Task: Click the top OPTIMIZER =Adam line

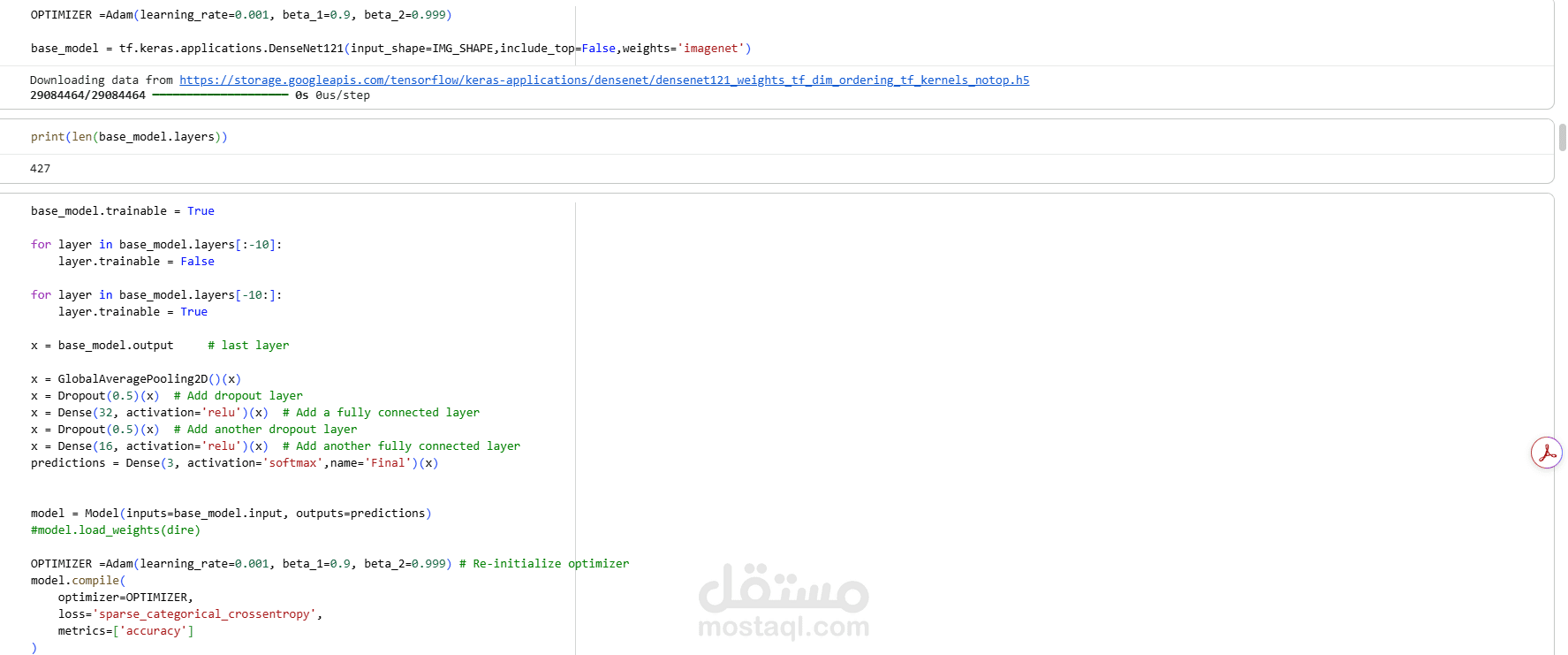Action: [241, 15]
